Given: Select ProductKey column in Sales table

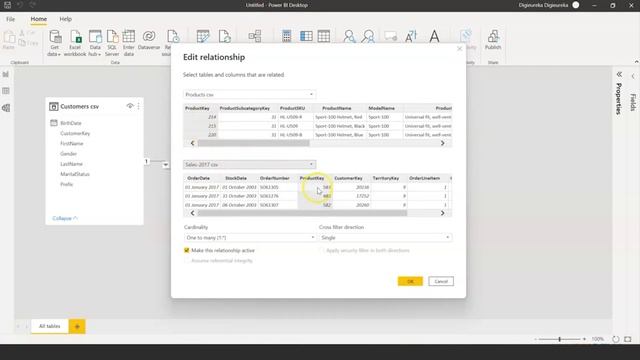Looking at the screenshot, I should click(x=312, y=178).
